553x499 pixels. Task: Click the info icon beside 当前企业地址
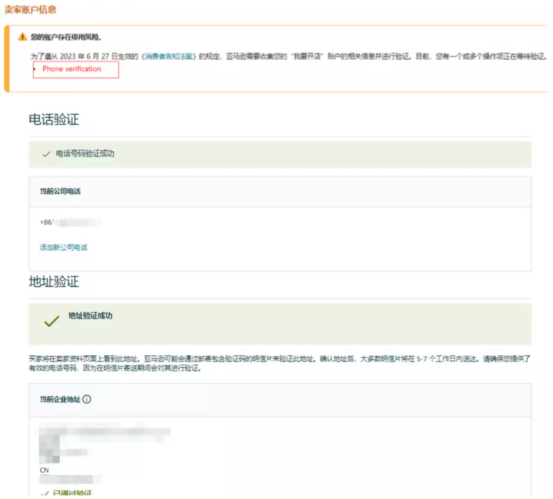[x=87, y=399]
